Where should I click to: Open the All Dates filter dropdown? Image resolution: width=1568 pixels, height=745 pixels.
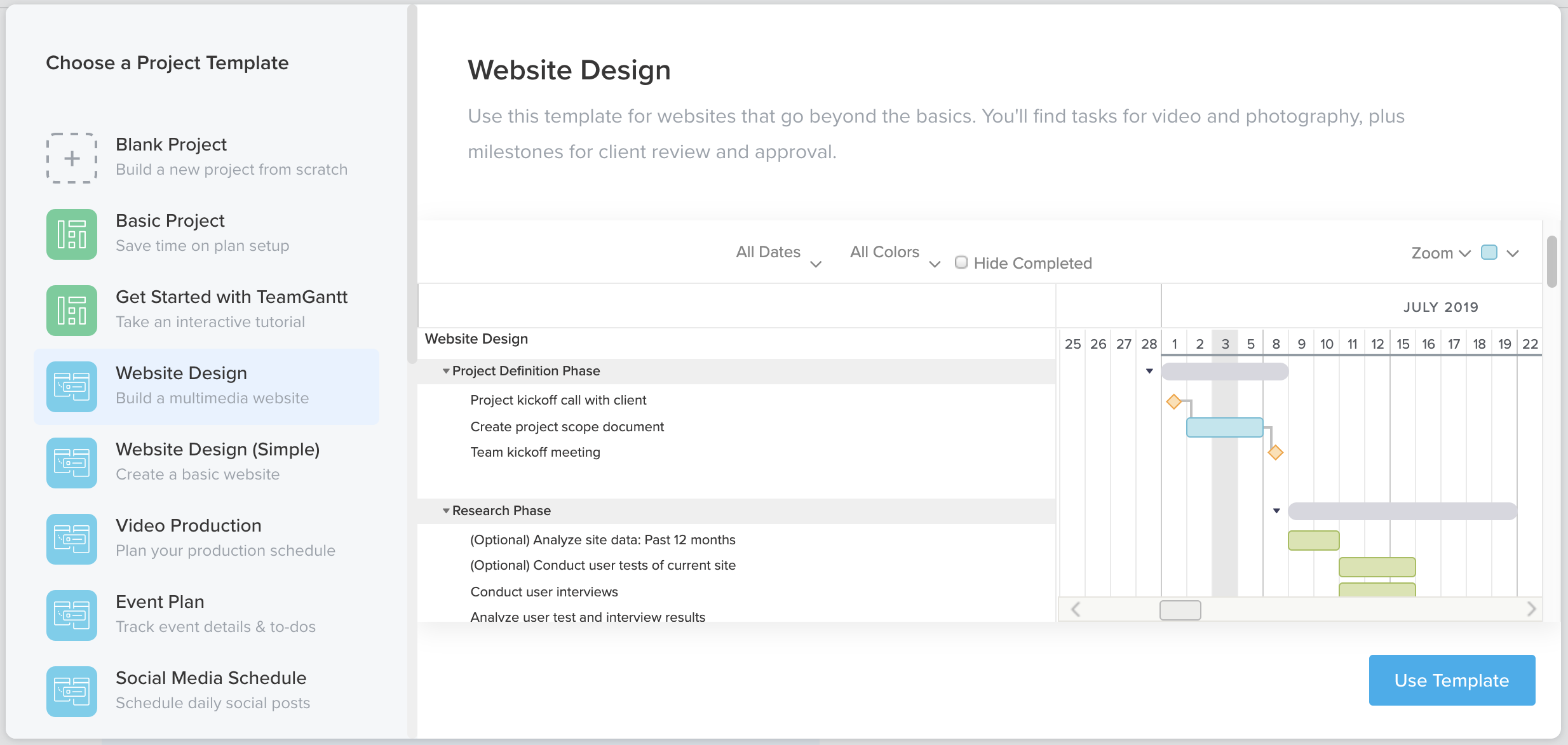[x=779, y=253]
